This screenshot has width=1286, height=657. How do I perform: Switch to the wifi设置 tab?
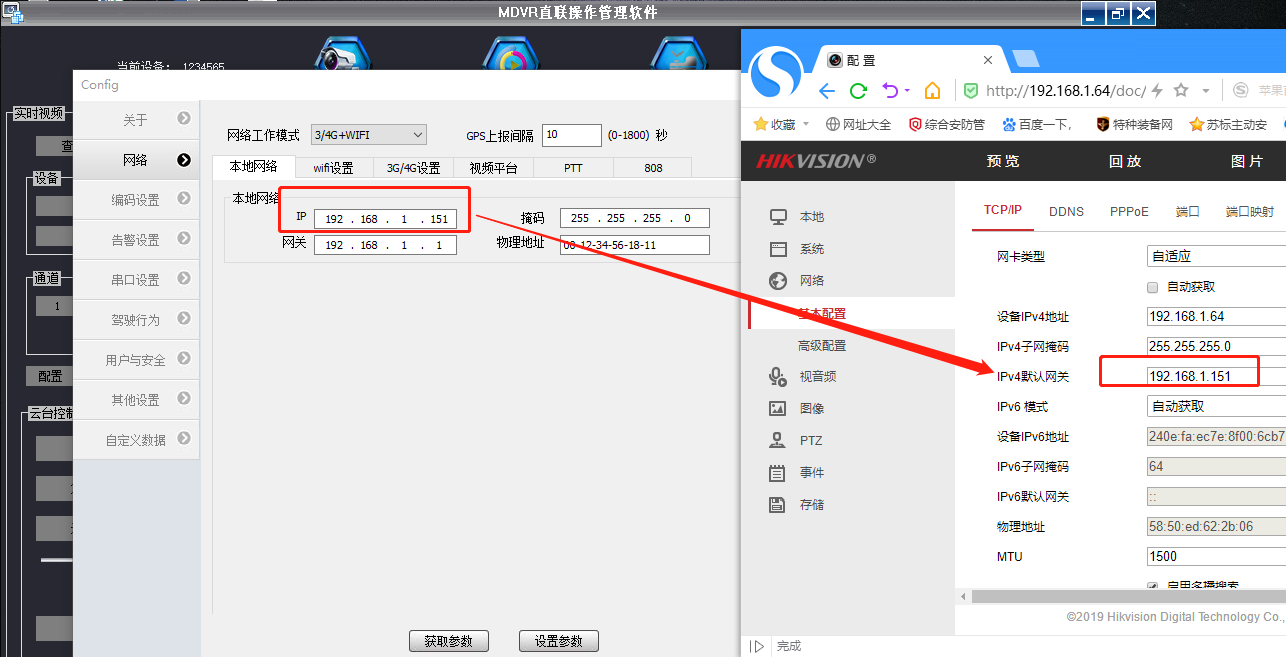click(x=333, y=168)
